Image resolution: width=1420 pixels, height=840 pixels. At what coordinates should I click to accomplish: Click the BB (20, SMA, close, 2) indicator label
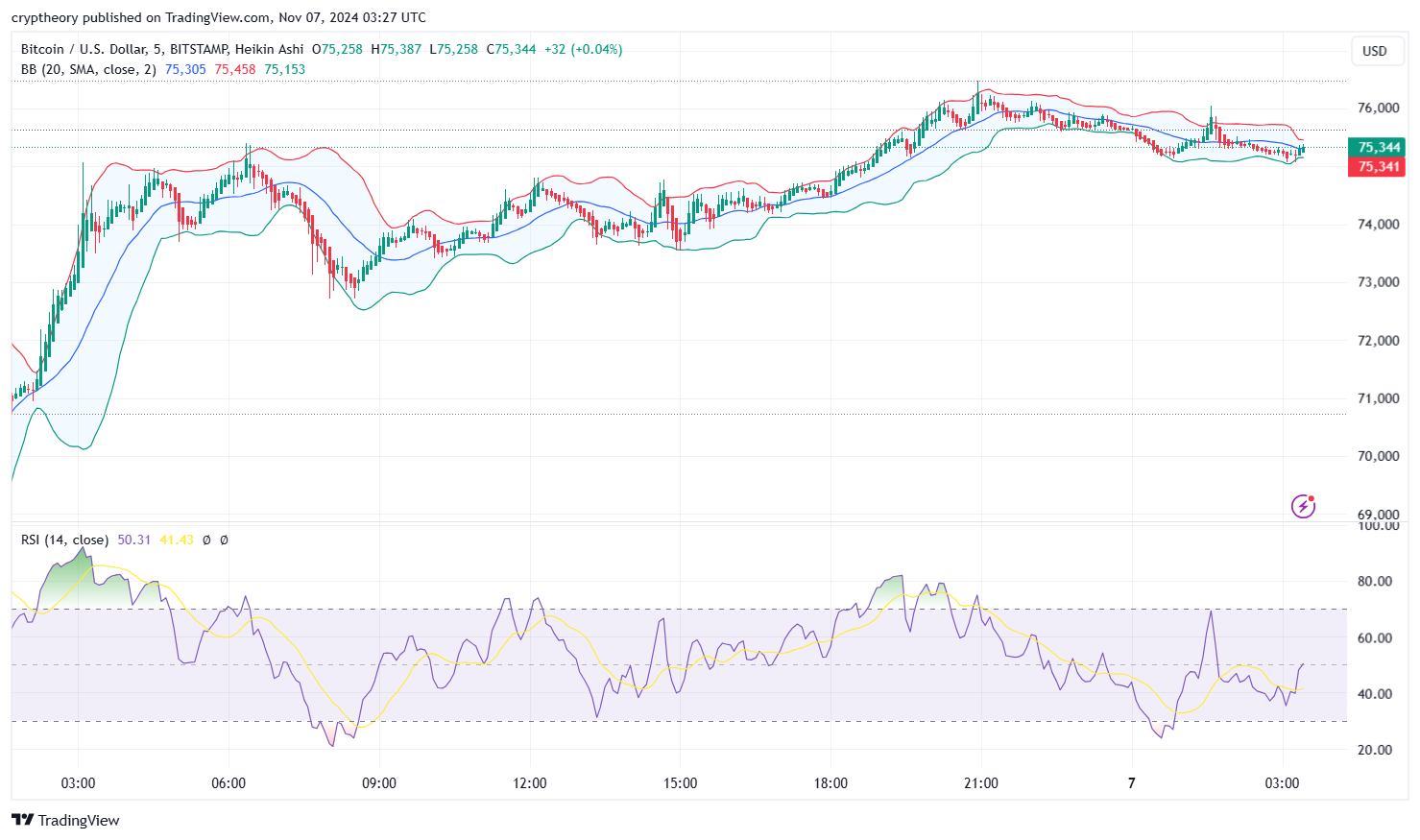click(x=88, y=69)
